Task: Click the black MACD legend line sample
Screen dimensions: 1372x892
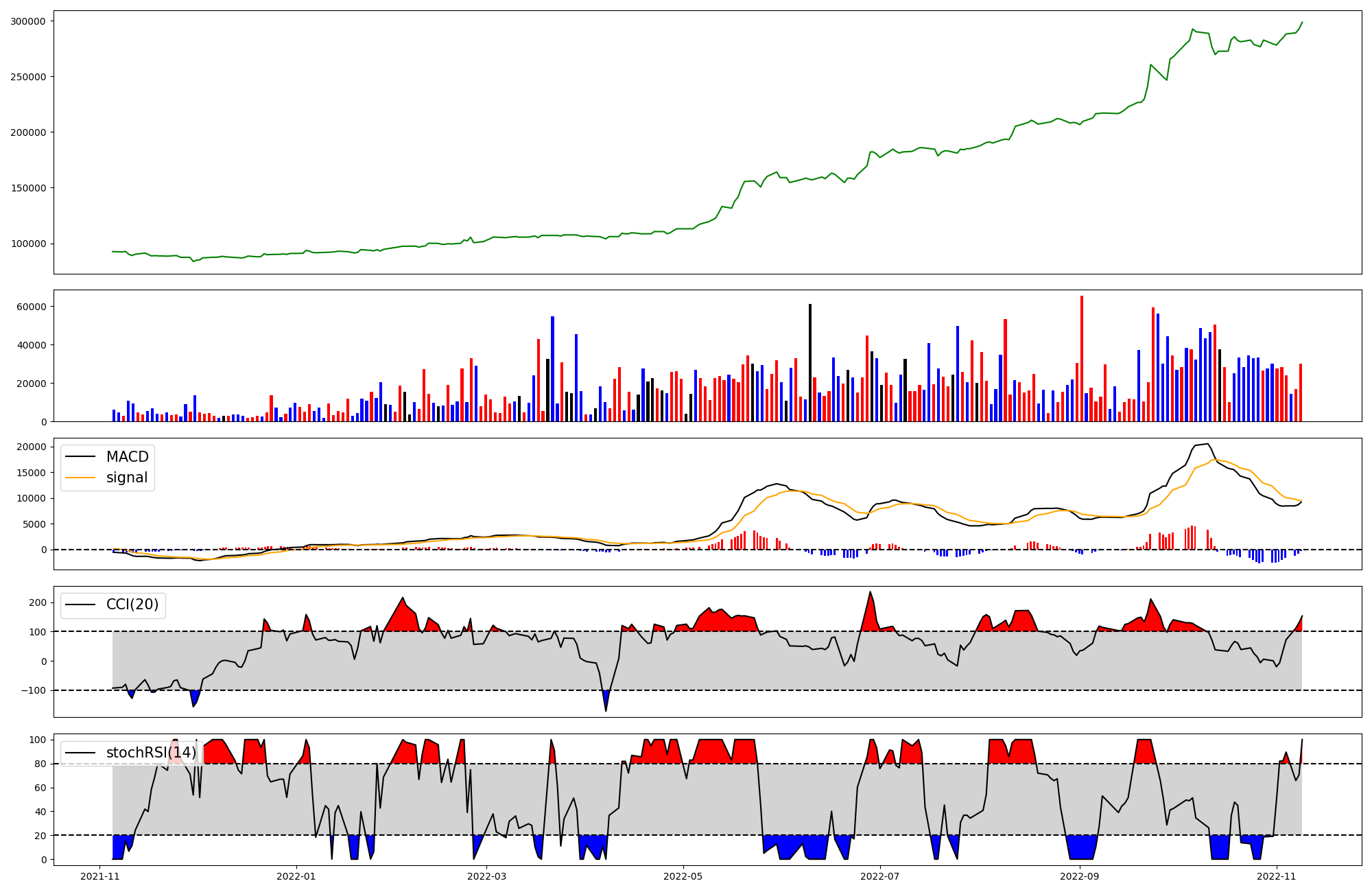Action: tap(80, 457)
